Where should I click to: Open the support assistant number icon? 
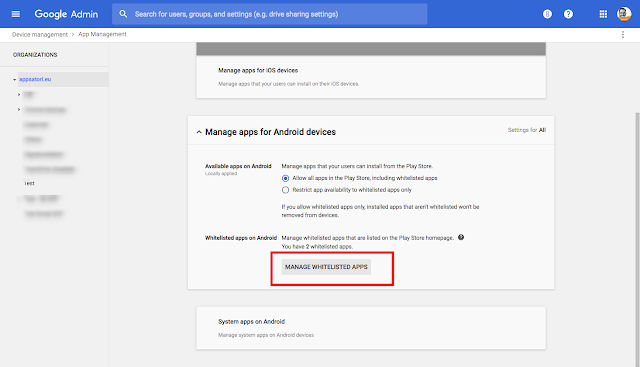[x=547, y=14]
